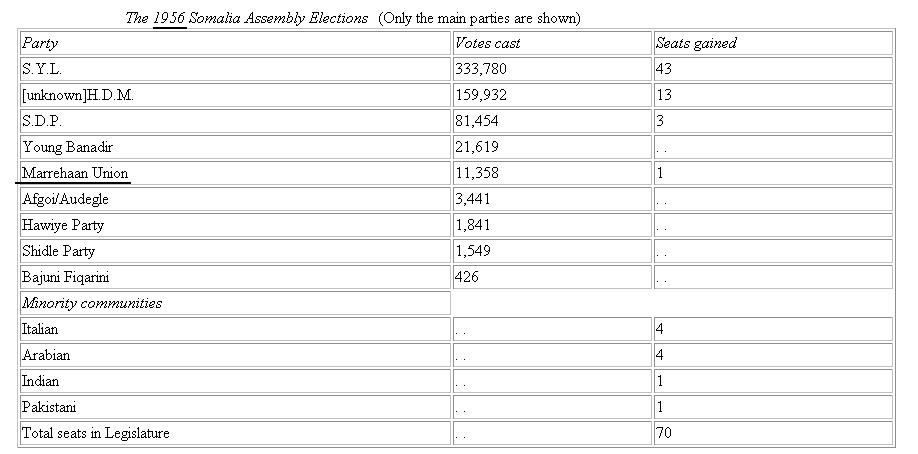Click the 159,932 votes cell

coord(550,95)
